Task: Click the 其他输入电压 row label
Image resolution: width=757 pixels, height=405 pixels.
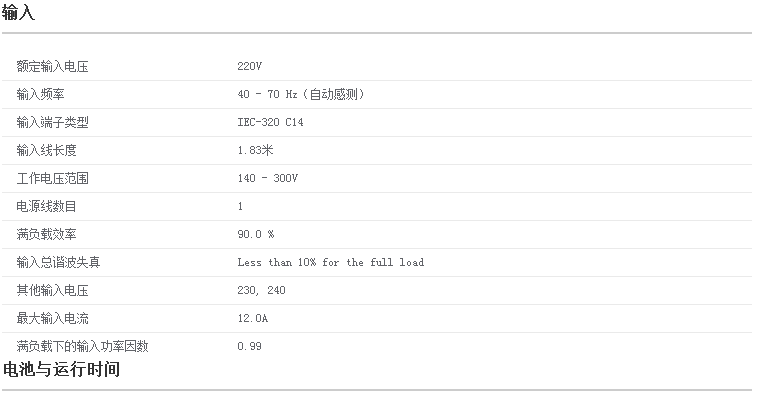Action: tap(52, 290)
